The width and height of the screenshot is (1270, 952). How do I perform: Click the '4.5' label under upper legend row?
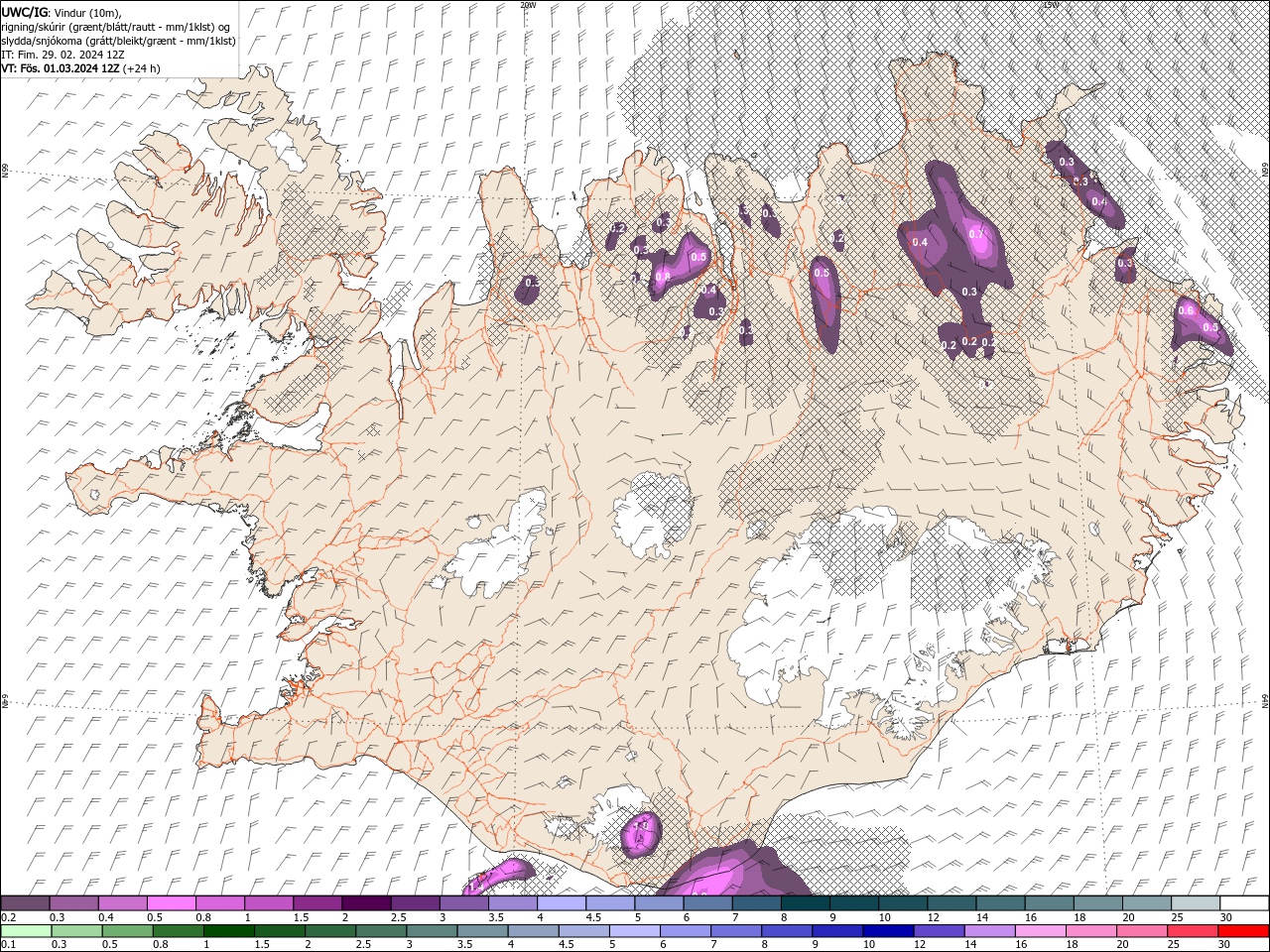(593, 917)
